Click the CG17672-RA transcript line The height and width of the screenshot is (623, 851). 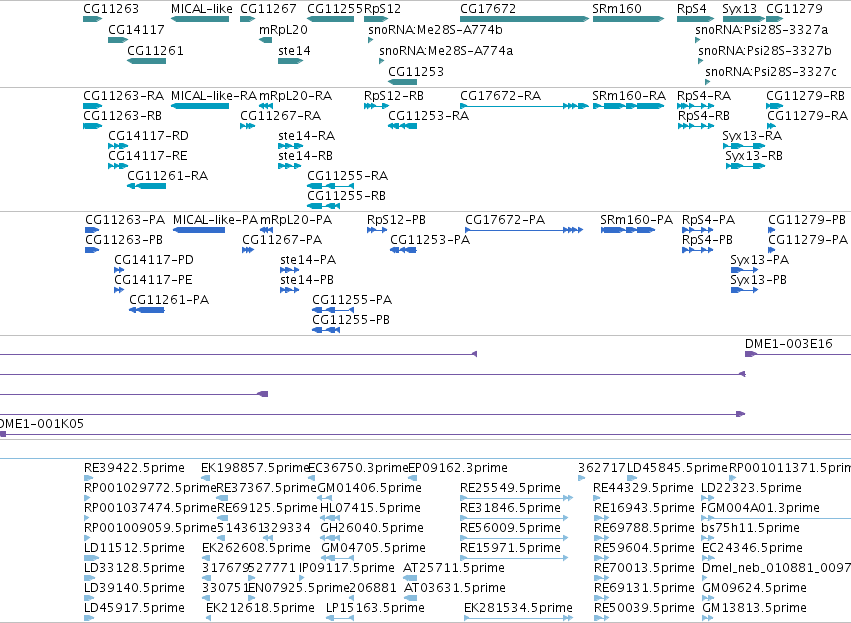(x=524, y=106)
